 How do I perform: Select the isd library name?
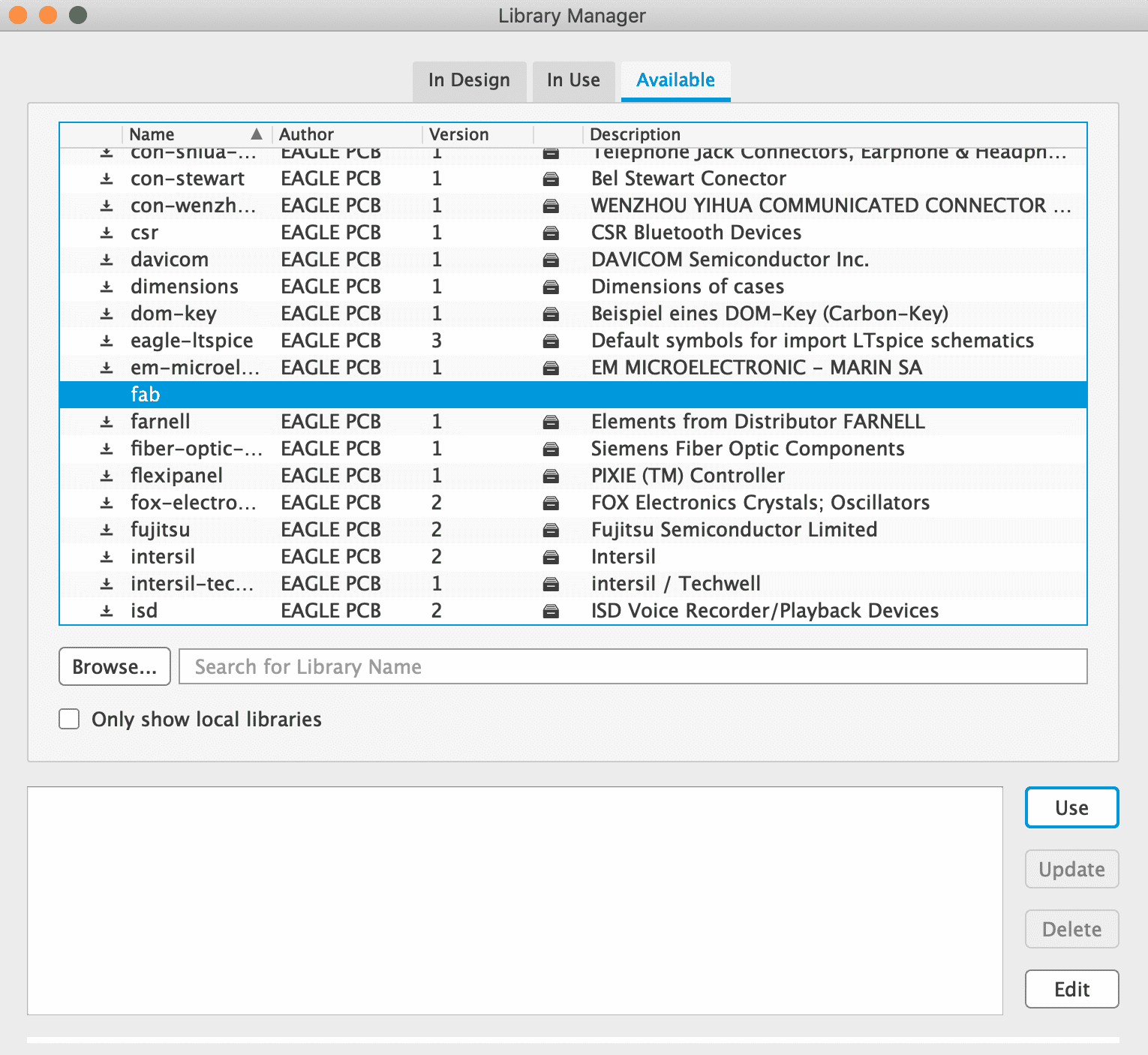(x=144, y=611)
